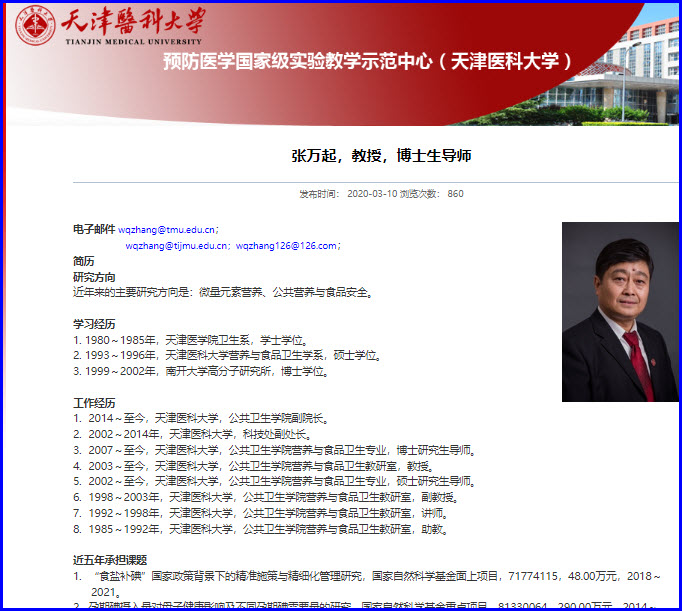Click the Tianjin Medical University round emblem
The image size is (682, 611).
36,26
